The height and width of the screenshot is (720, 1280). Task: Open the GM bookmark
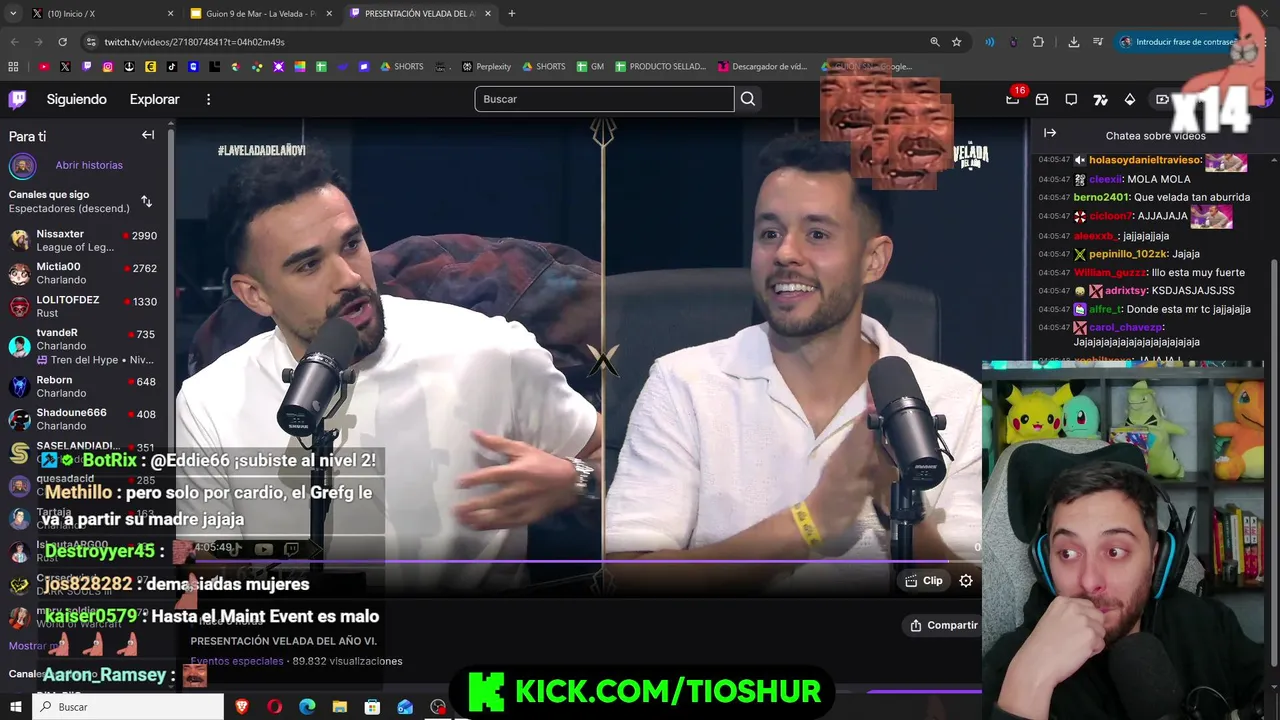pyautogui.click(x=590, y=67)
